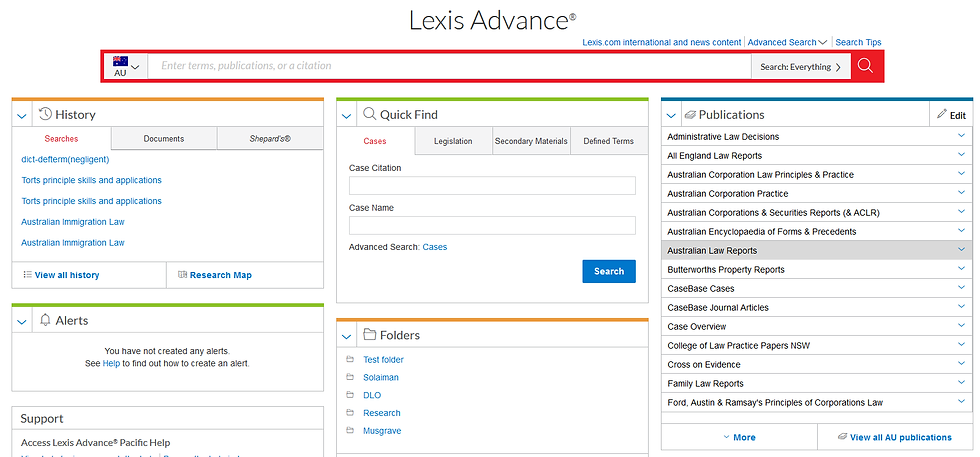The height and width of the screenshot is (457, 980).
Task: Select the Searches tab in History
Action: click(x=61, y=139)
